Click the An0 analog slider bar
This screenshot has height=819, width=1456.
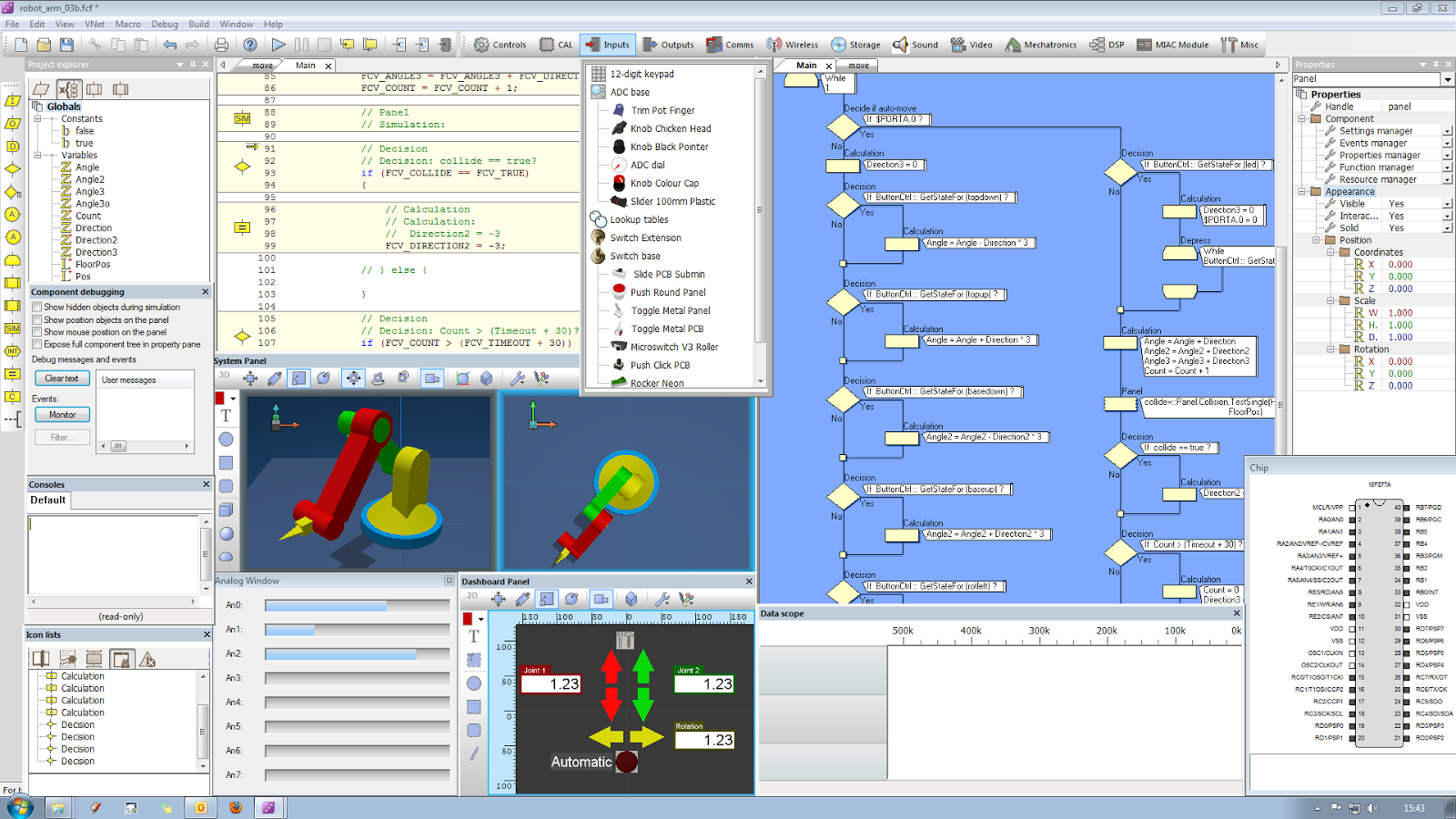[358, 605]
